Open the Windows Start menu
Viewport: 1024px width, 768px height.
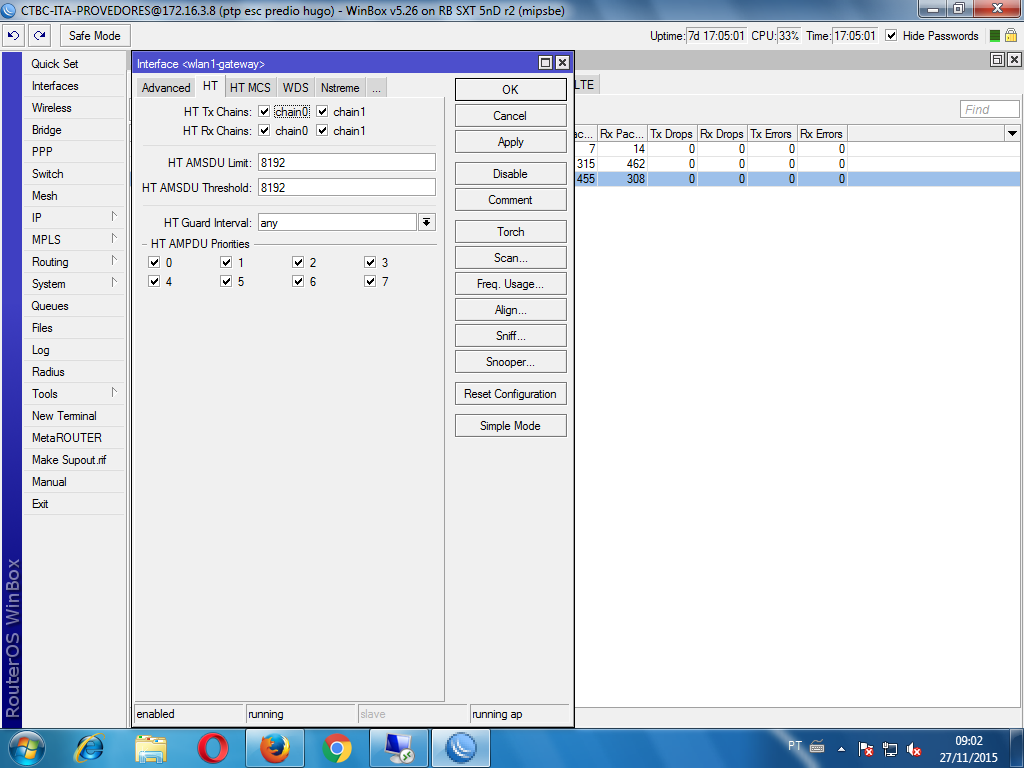[x=27, y=748]
